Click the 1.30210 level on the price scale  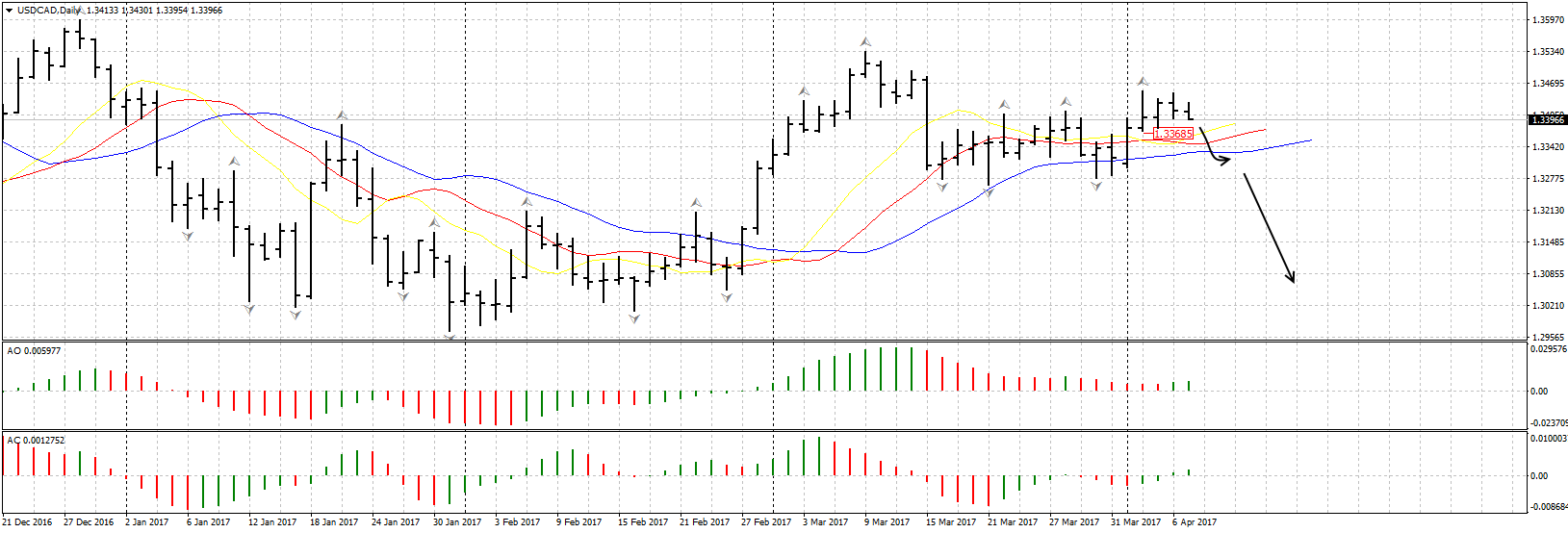(x=1546, y=306)
